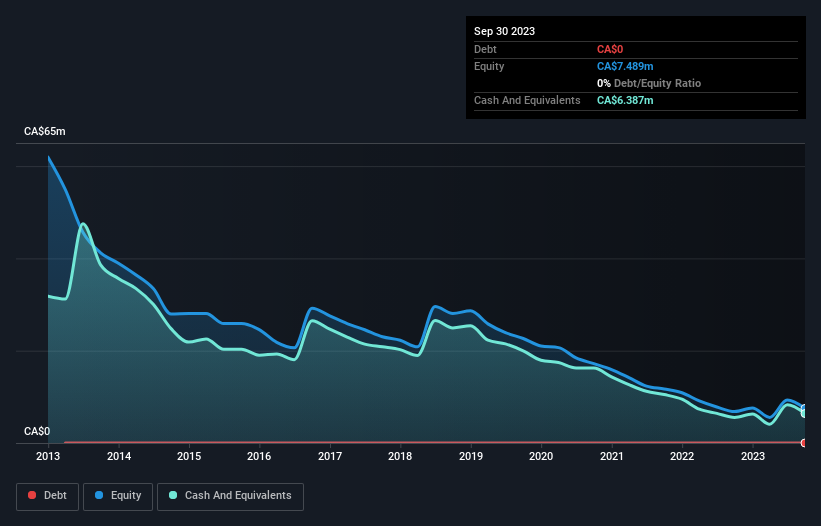Toggle Cash And Equivalents legend button
Viewport: 821px width, 526px height.
pos(230,496)
